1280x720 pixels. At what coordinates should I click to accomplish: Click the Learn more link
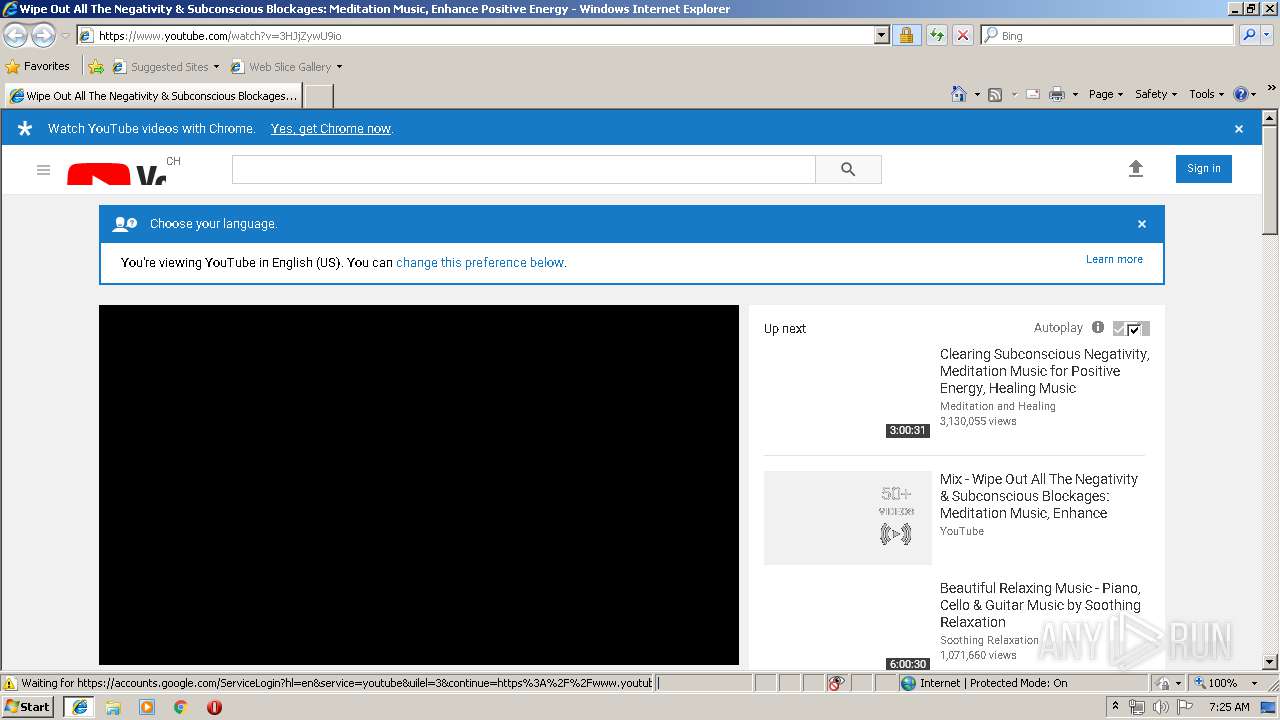[1114, 259]
